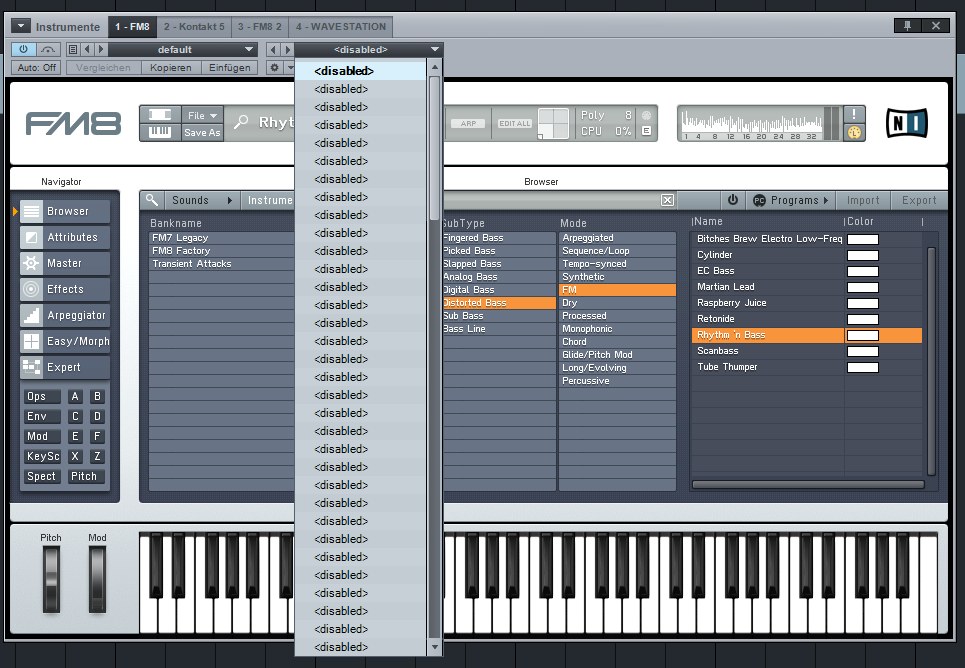The image size is (965, 668).
Task: Click the yellow clock sync icon
Action: tap(854, 132)
